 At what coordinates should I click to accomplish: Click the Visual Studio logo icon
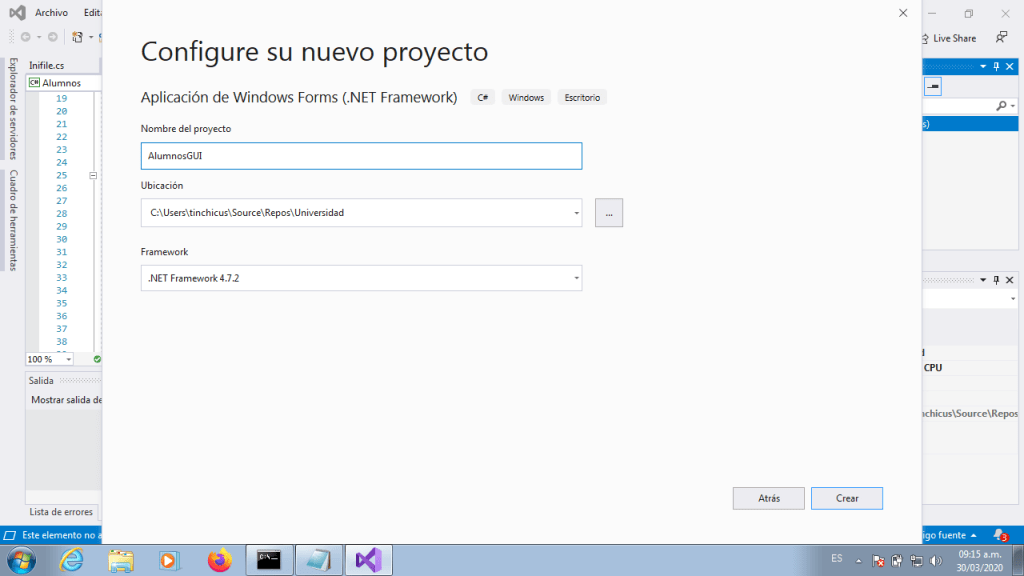[x=17, y=13]
